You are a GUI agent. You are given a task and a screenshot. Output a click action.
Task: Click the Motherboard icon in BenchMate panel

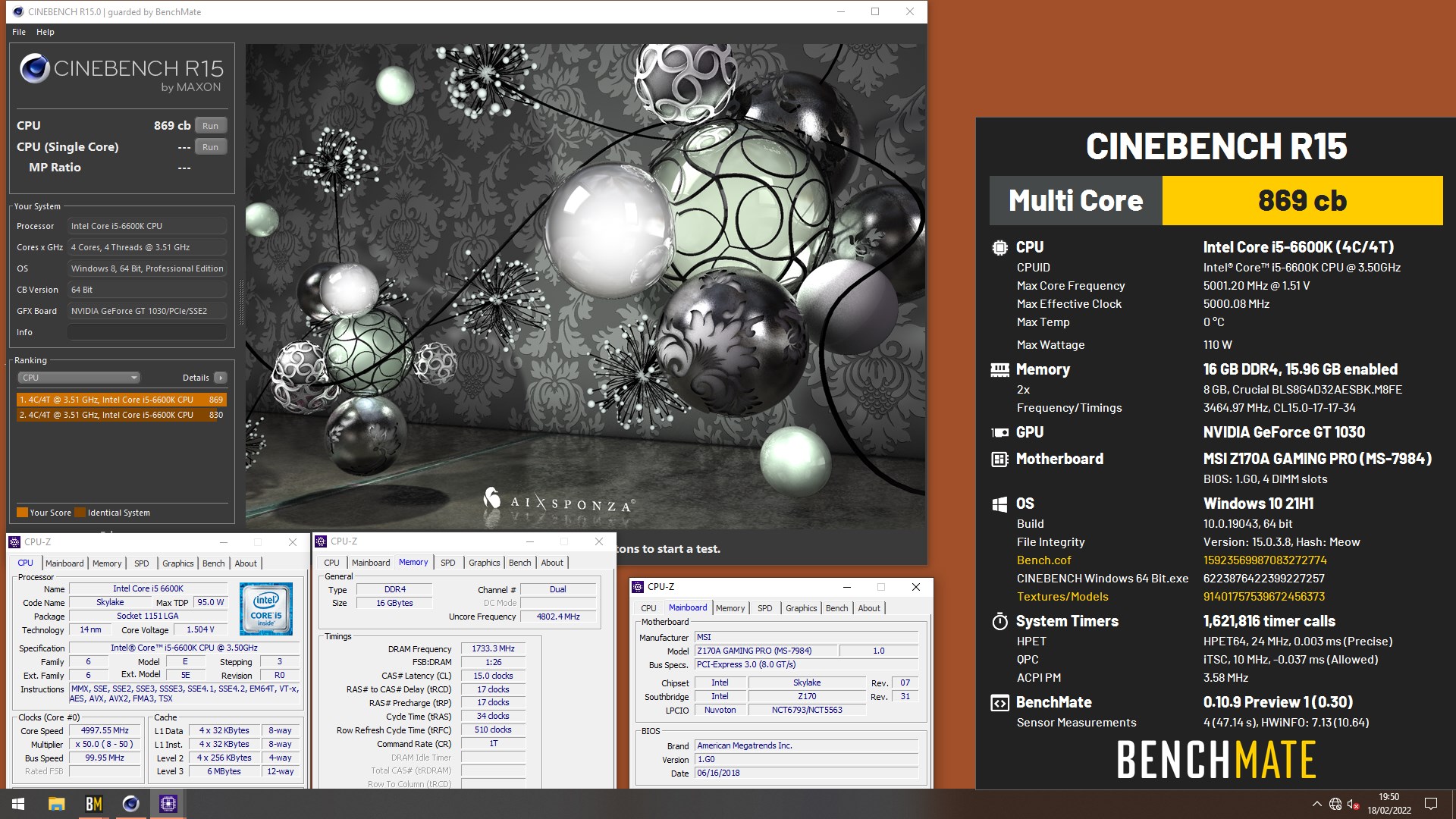[999, 459]
